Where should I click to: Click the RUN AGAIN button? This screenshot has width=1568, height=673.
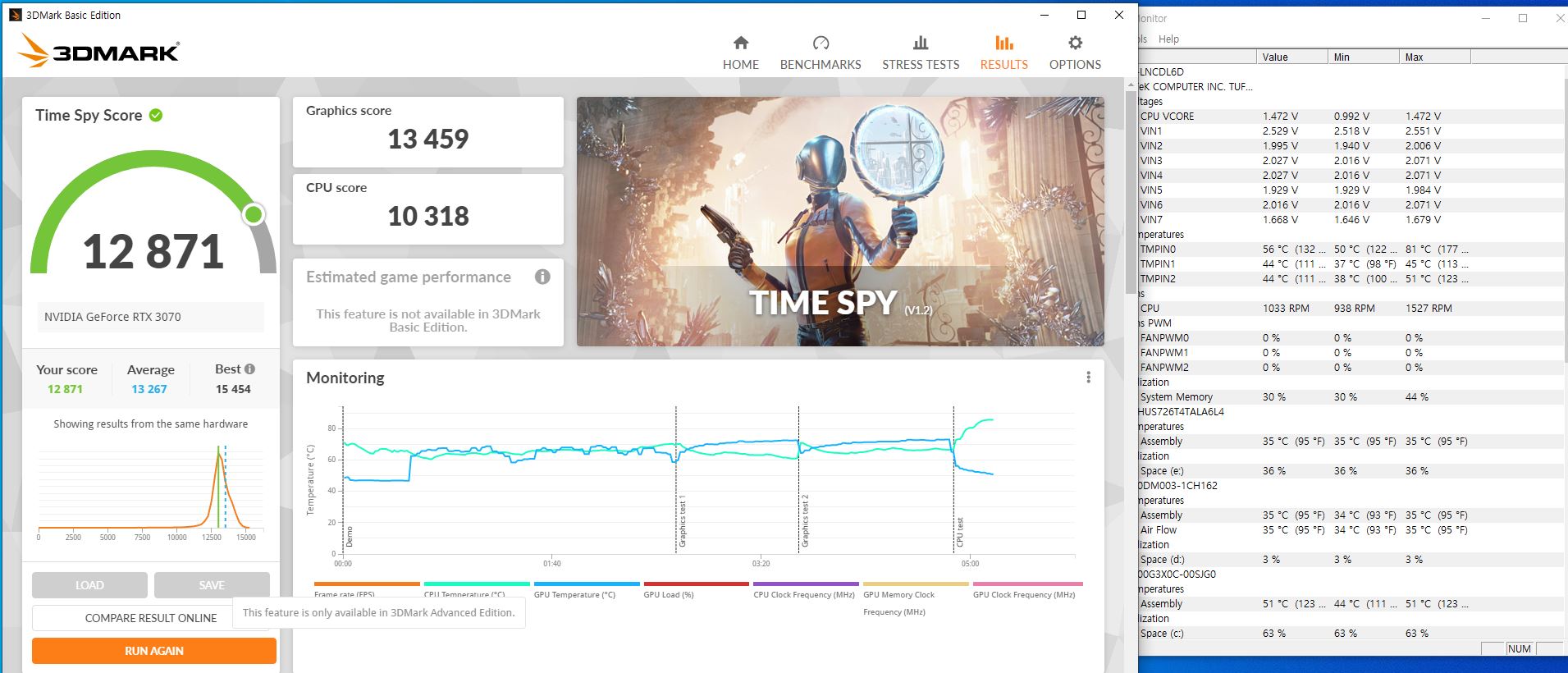click(154, 651)
